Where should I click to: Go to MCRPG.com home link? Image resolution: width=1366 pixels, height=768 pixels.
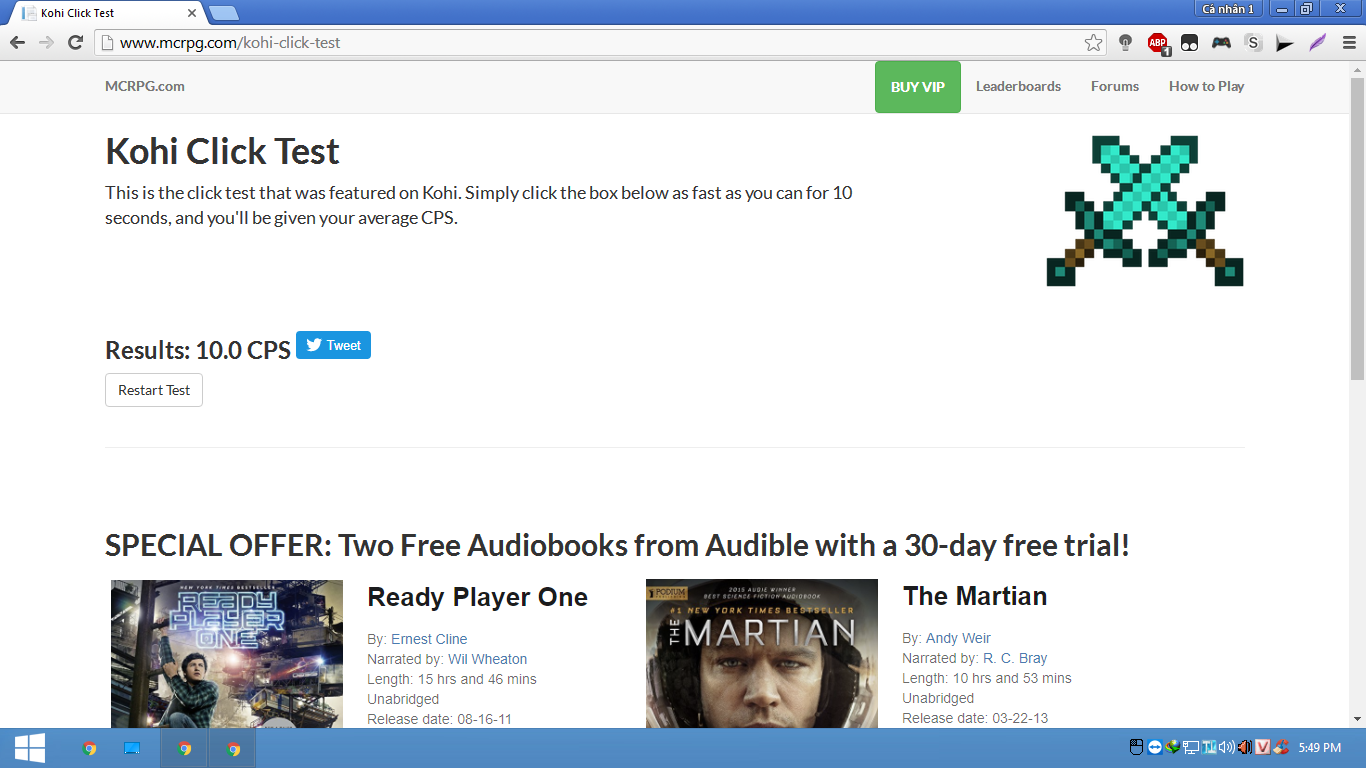pos(145,86)
